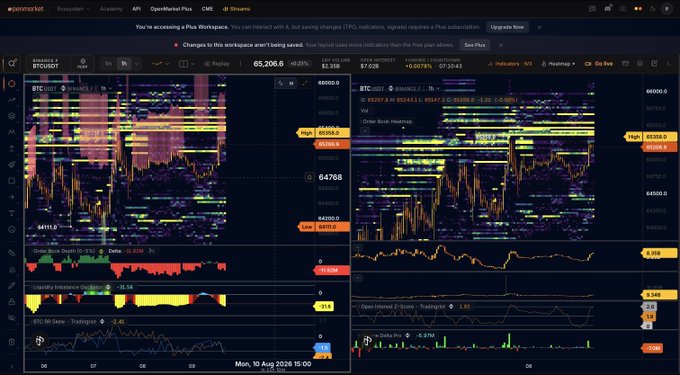Select the text annotation tool
This screenshot has height=375, width=680.
12,213
